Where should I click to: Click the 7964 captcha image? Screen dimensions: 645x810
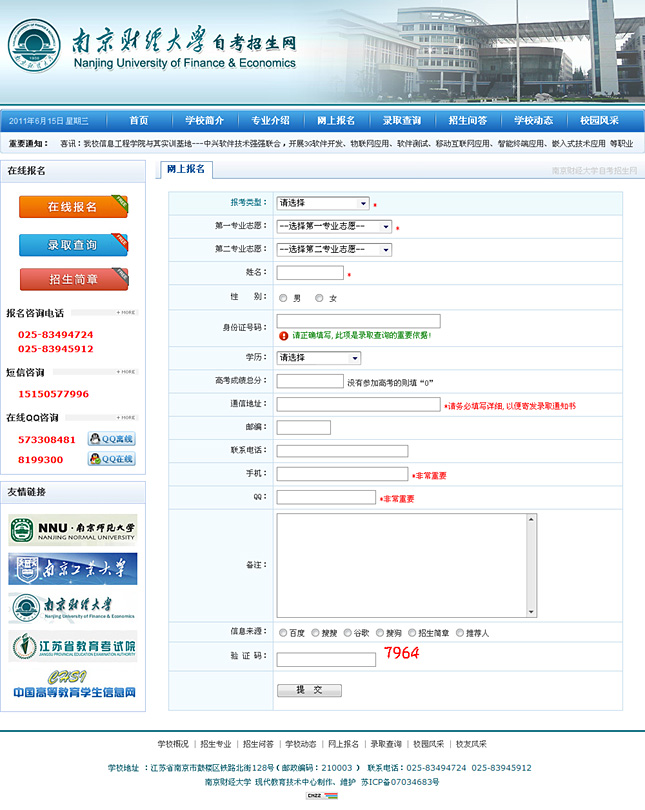[x=401, y=653]
